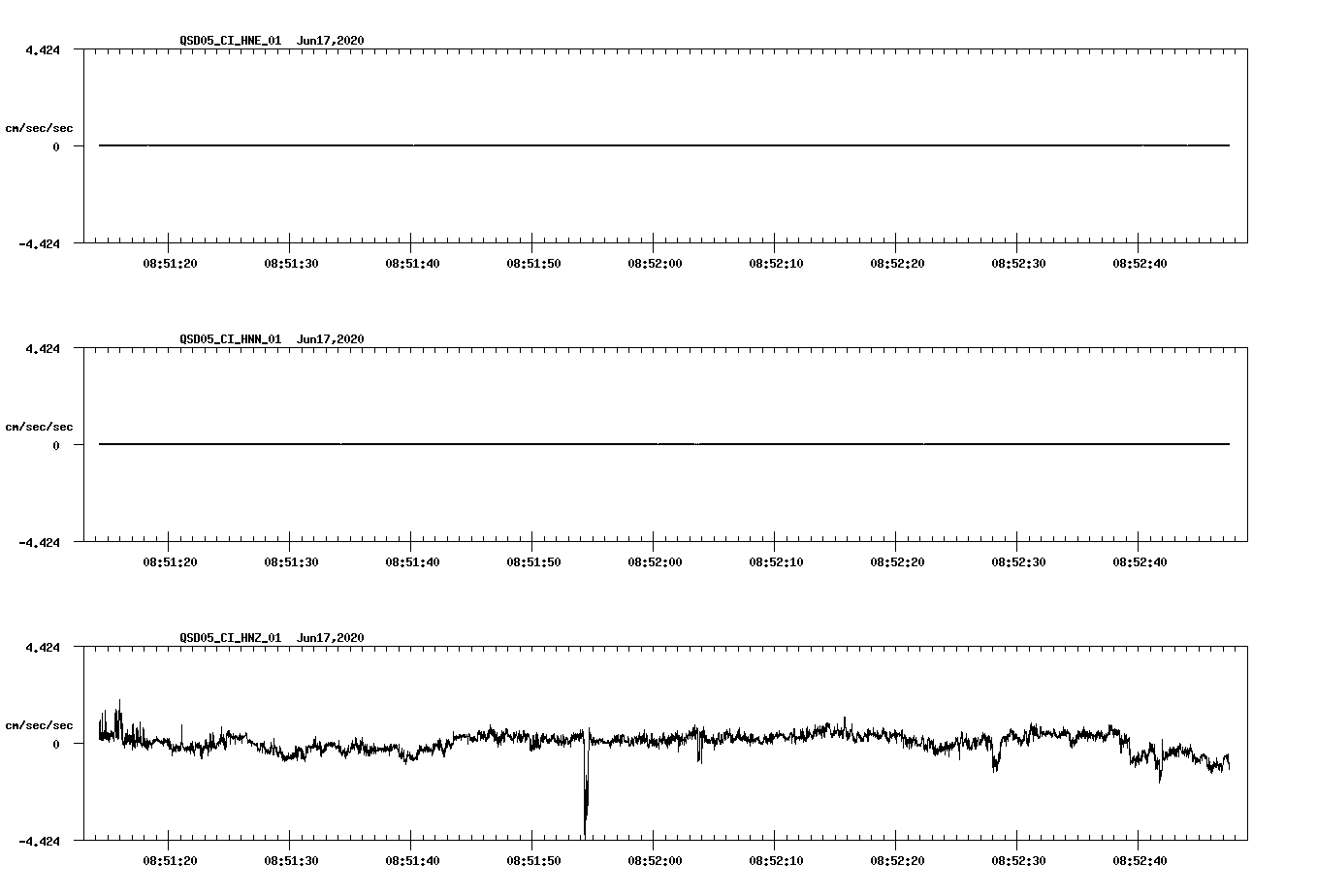Screen dimensions: 1317x896
Task: Click the 4.424 upper axis label of HNE plot
Action: point(43,50)
